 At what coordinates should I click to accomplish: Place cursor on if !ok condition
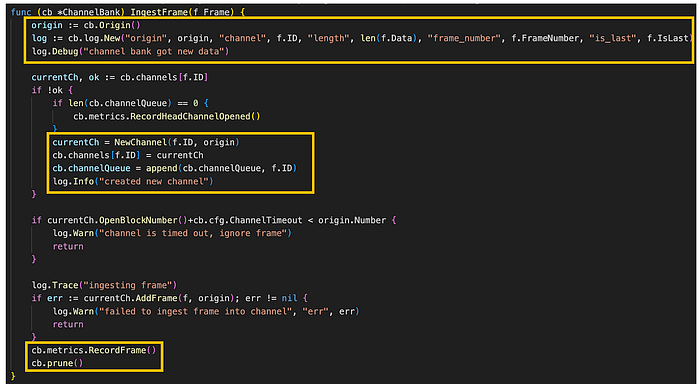click(52, 90)
